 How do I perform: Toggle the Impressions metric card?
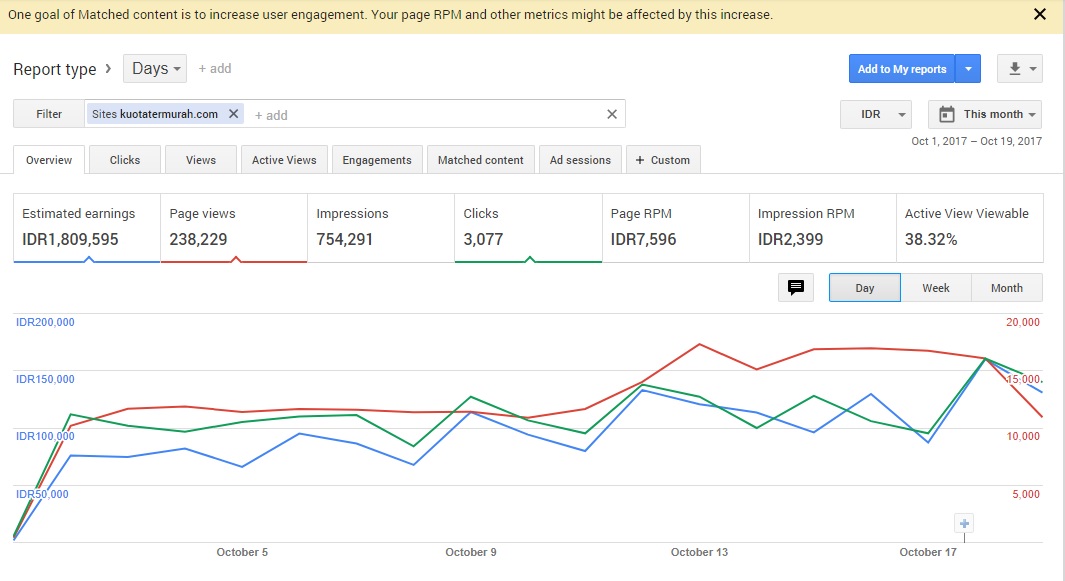tap(381, 228)
